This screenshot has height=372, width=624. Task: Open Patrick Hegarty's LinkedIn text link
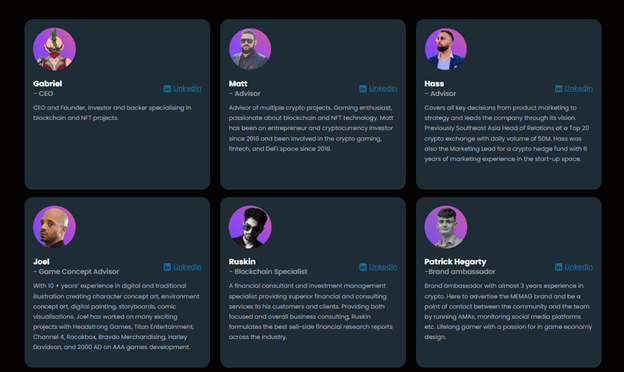579,267
